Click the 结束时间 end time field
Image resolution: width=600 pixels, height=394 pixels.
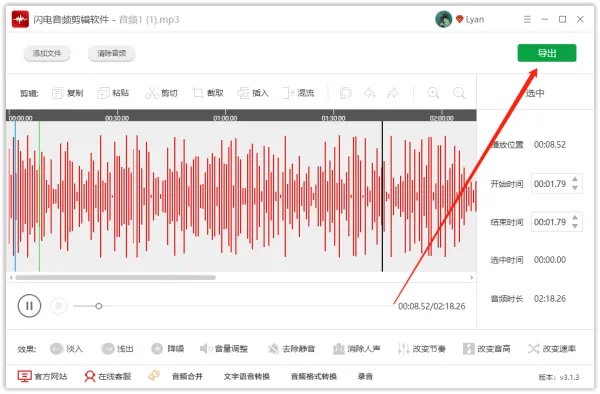(x=556, y=222)
